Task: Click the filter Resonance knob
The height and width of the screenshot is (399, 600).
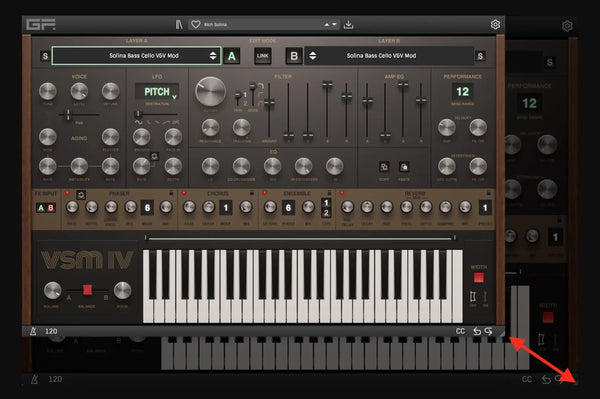Action: tap(210, 127)
